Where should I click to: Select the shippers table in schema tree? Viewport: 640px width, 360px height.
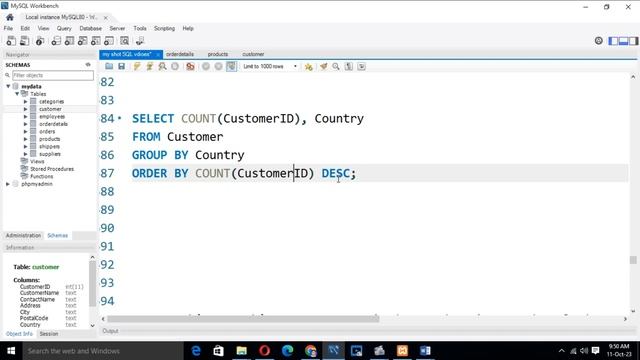[49, 147]
